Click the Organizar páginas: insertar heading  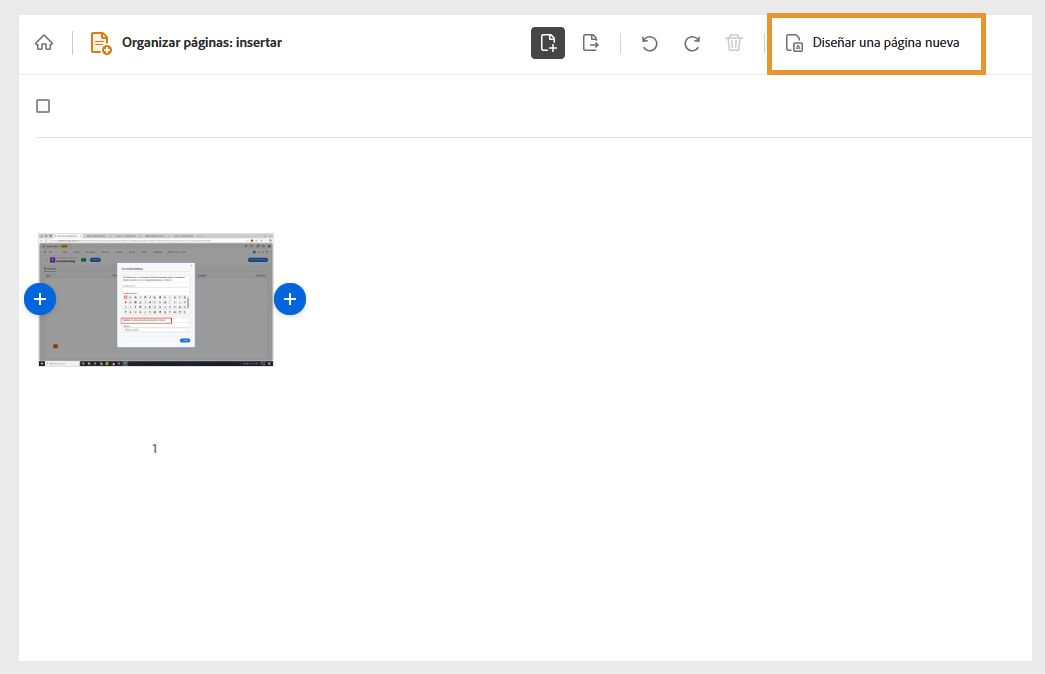(x=201, y=42)
